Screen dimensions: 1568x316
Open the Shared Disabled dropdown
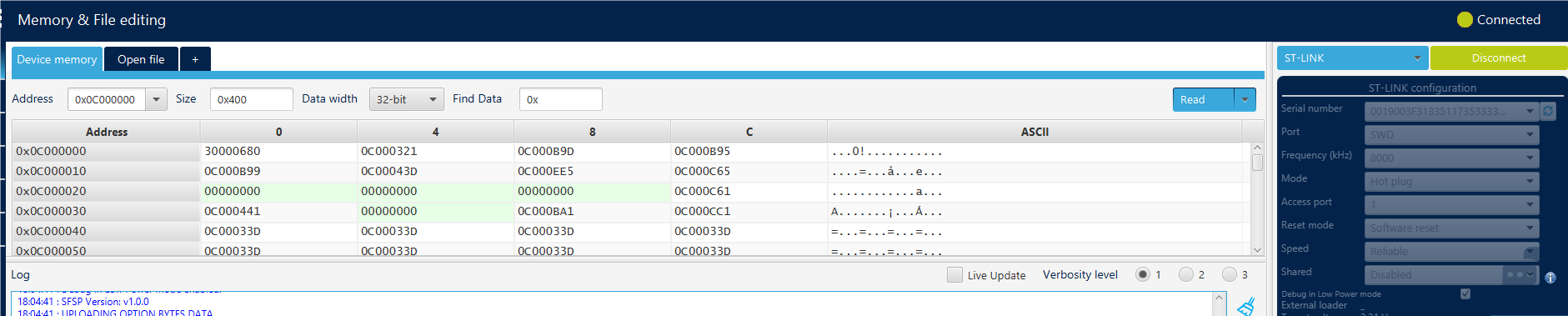click(1451, 274)
